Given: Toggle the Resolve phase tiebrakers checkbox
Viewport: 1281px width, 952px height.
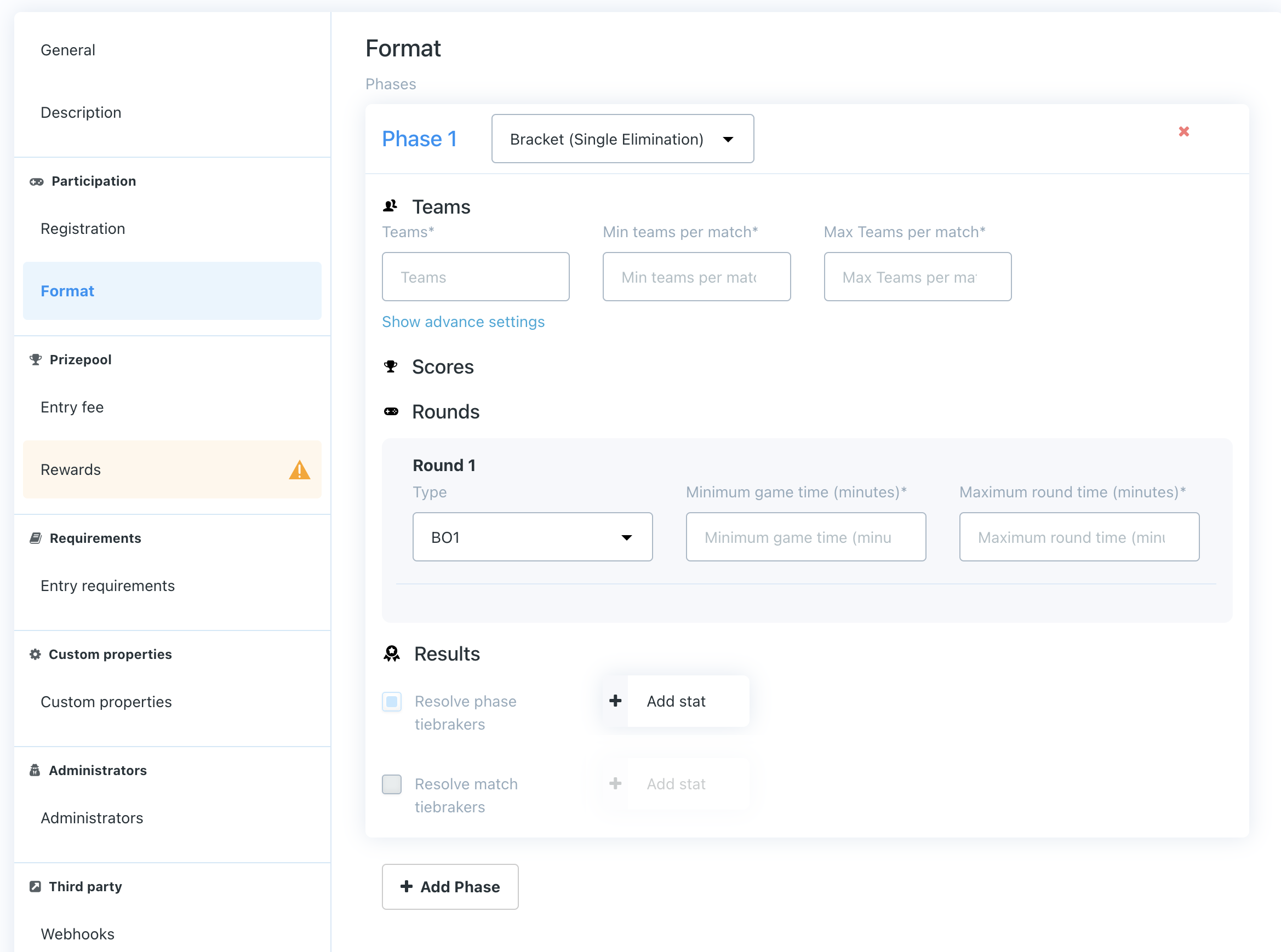Looking at the screenshot, I should point(391,701).
